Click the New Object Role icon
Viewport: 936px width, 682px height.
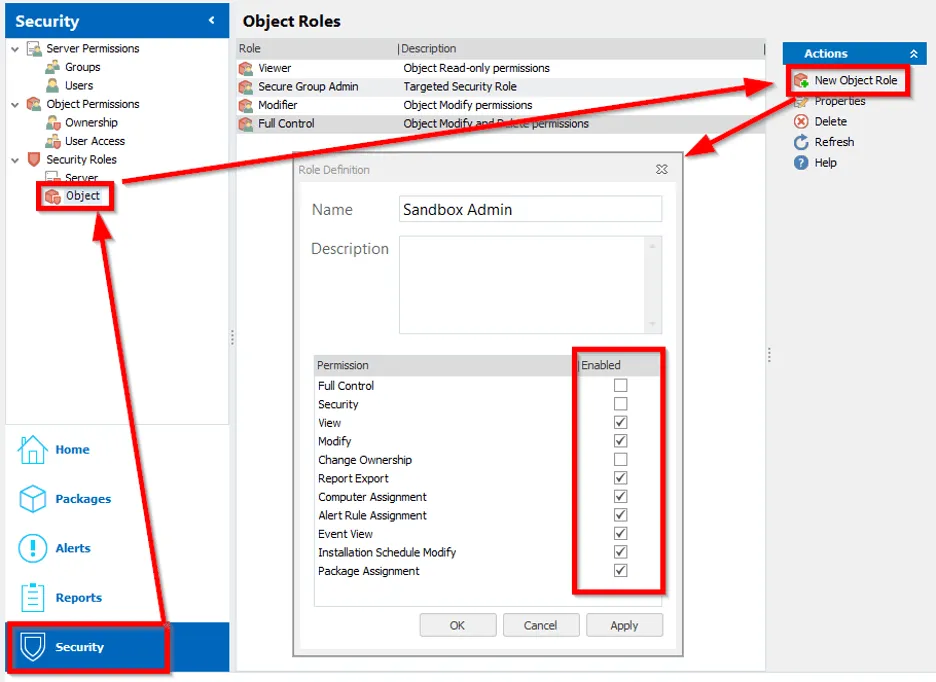point(801,80)
